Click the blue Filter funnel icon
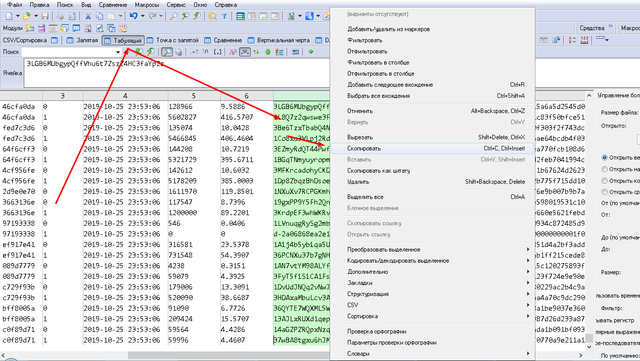 click(224, 16)
